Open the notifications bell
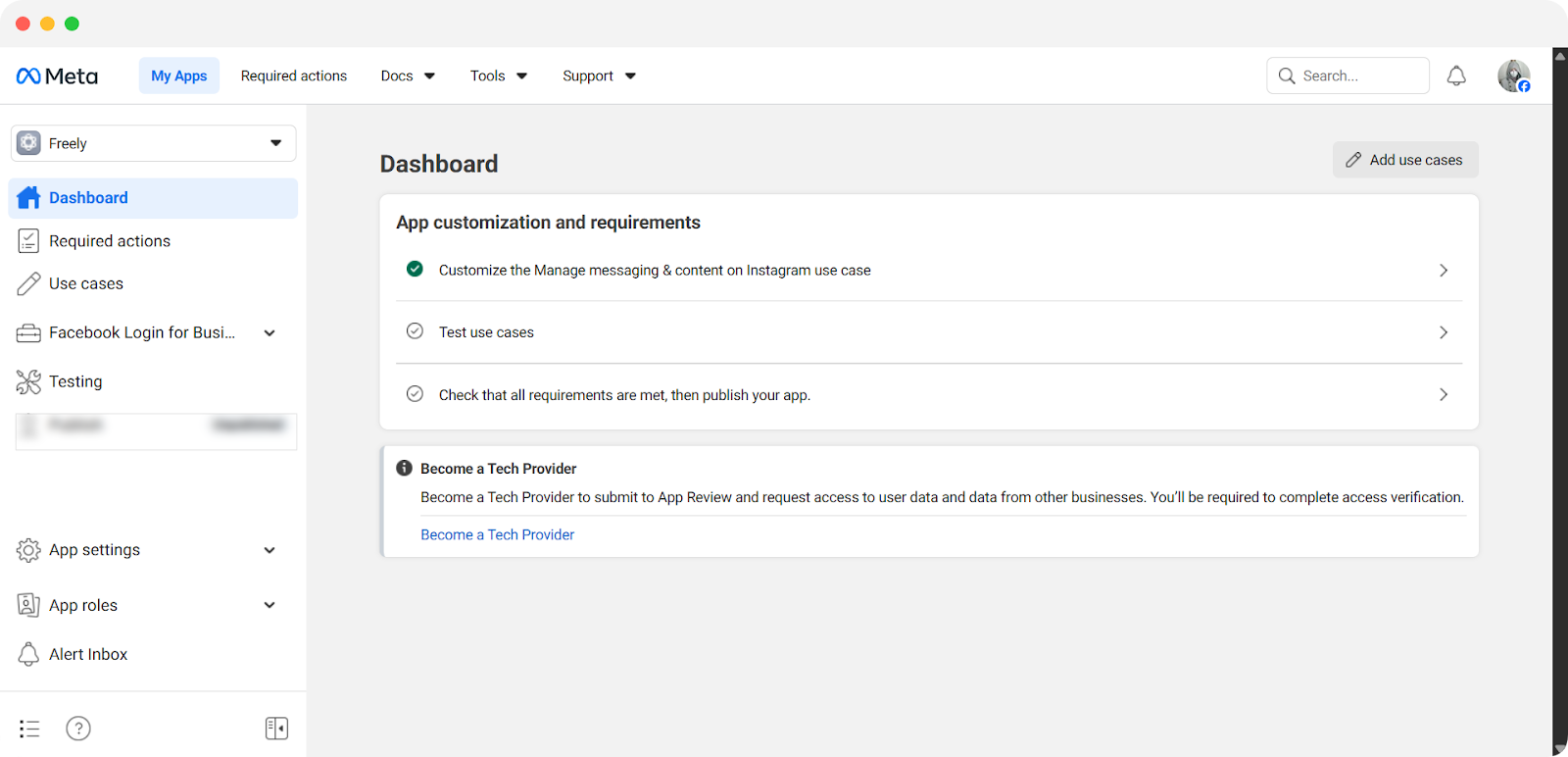 [x=1456, y=76]
